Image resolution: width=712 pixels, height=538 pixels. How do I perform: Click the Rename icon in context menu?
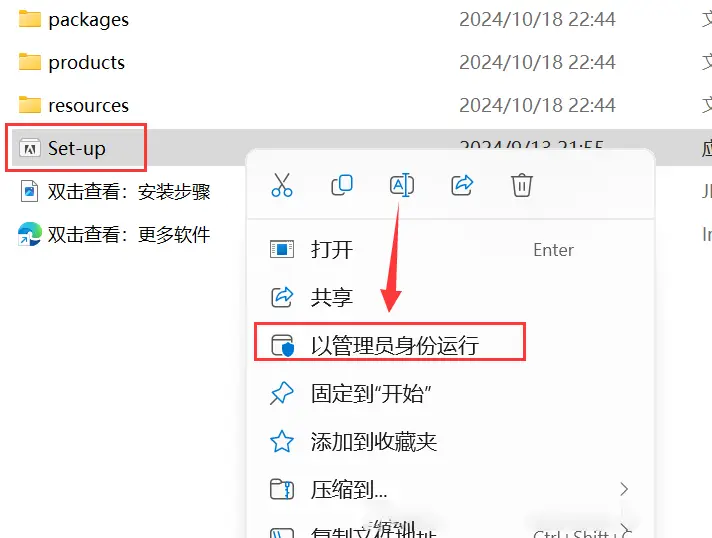pos(402,185)
